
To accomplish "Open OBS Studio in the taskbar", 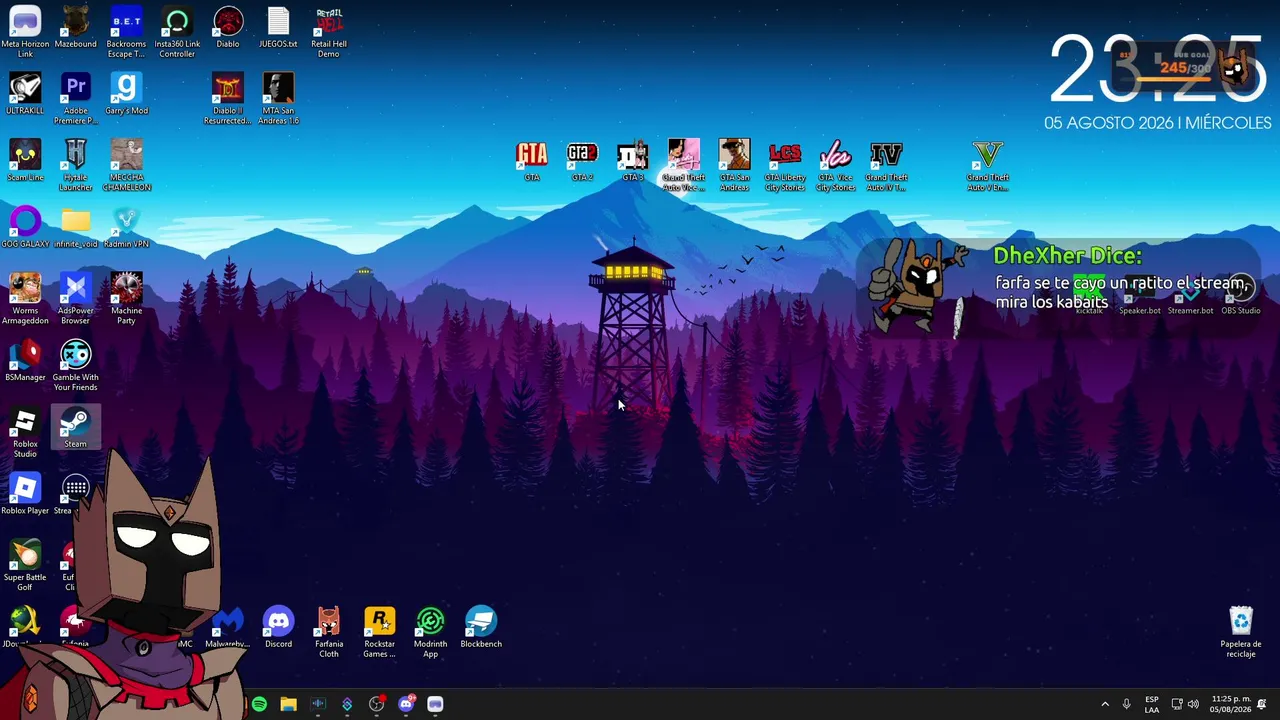I will click(x=376, y=704).
